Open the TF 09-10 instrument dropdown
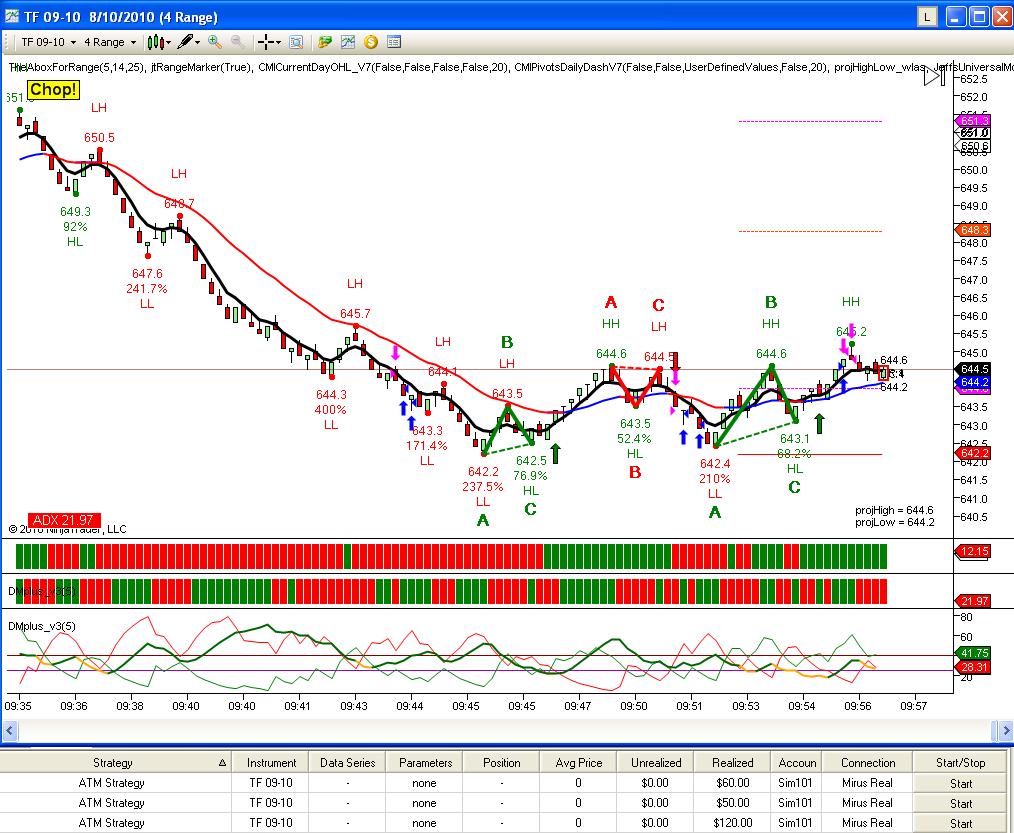The height and width of the screenshot is (833, 1014). (x=49, y=42)
